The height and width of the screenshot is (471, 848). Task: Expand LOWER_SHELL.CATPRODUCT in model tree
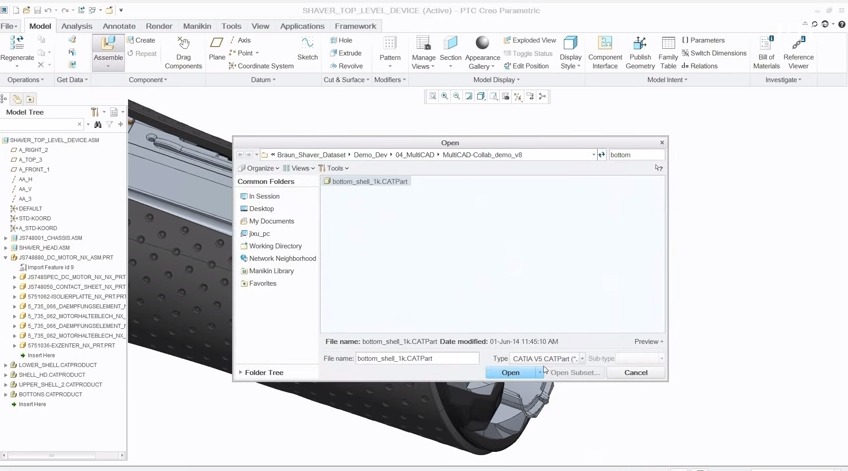tap(6, 365)
